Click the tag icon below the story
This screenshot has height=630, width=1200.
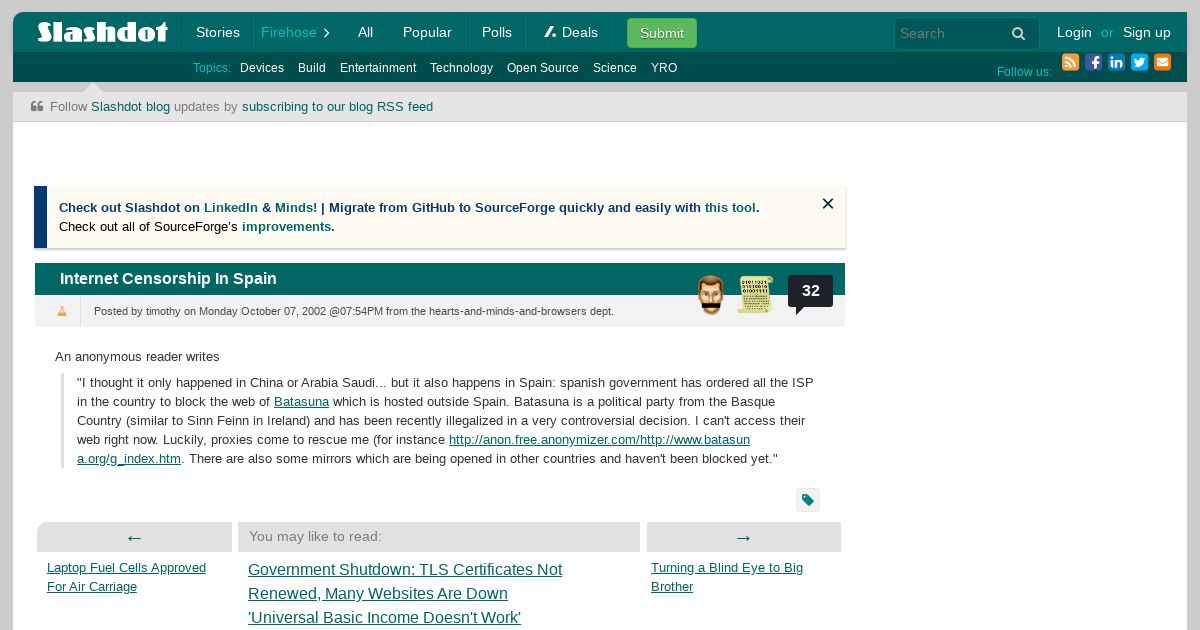click(x=808, y=500)
